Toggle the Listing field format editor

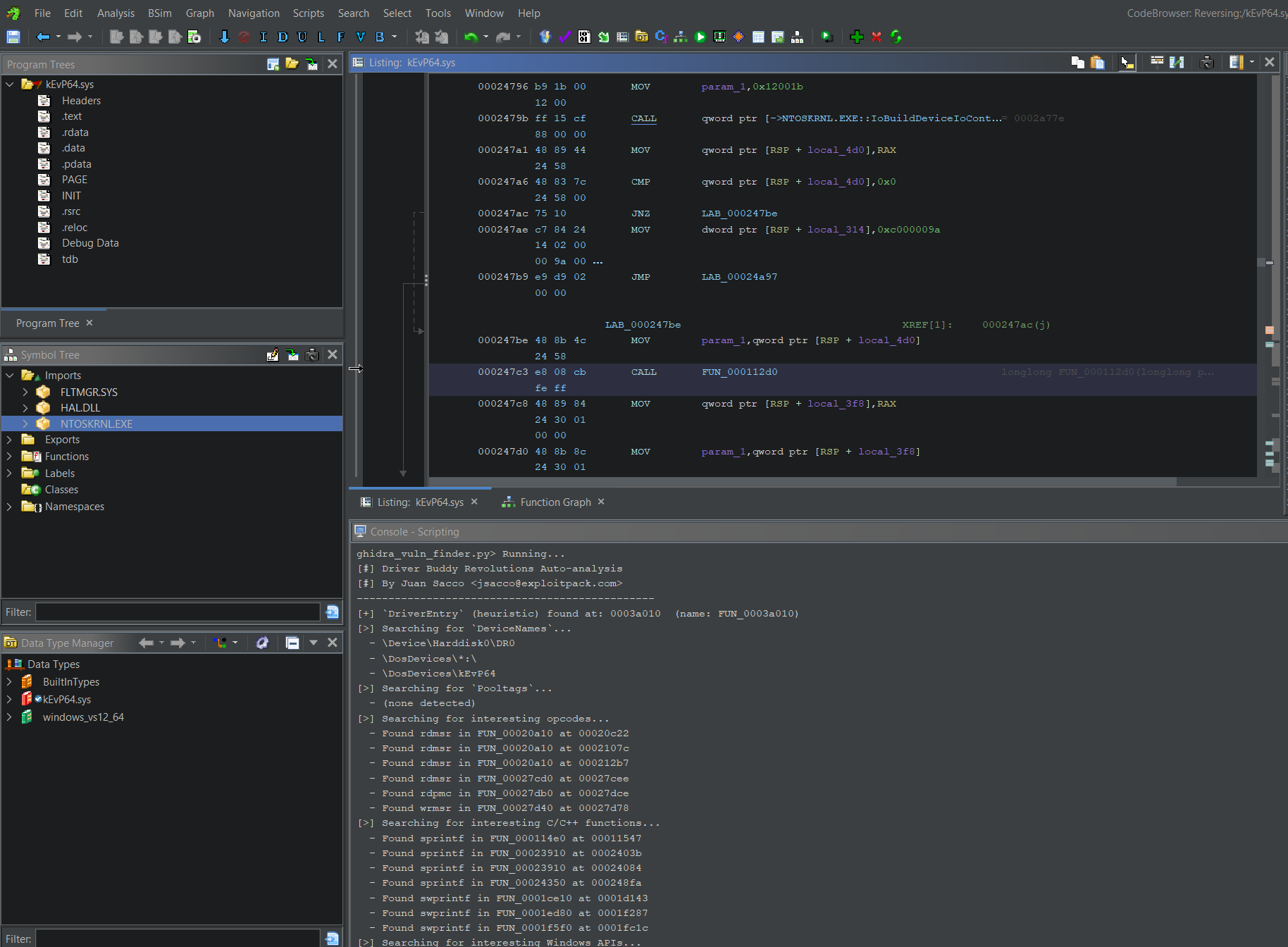(1157, 63)
